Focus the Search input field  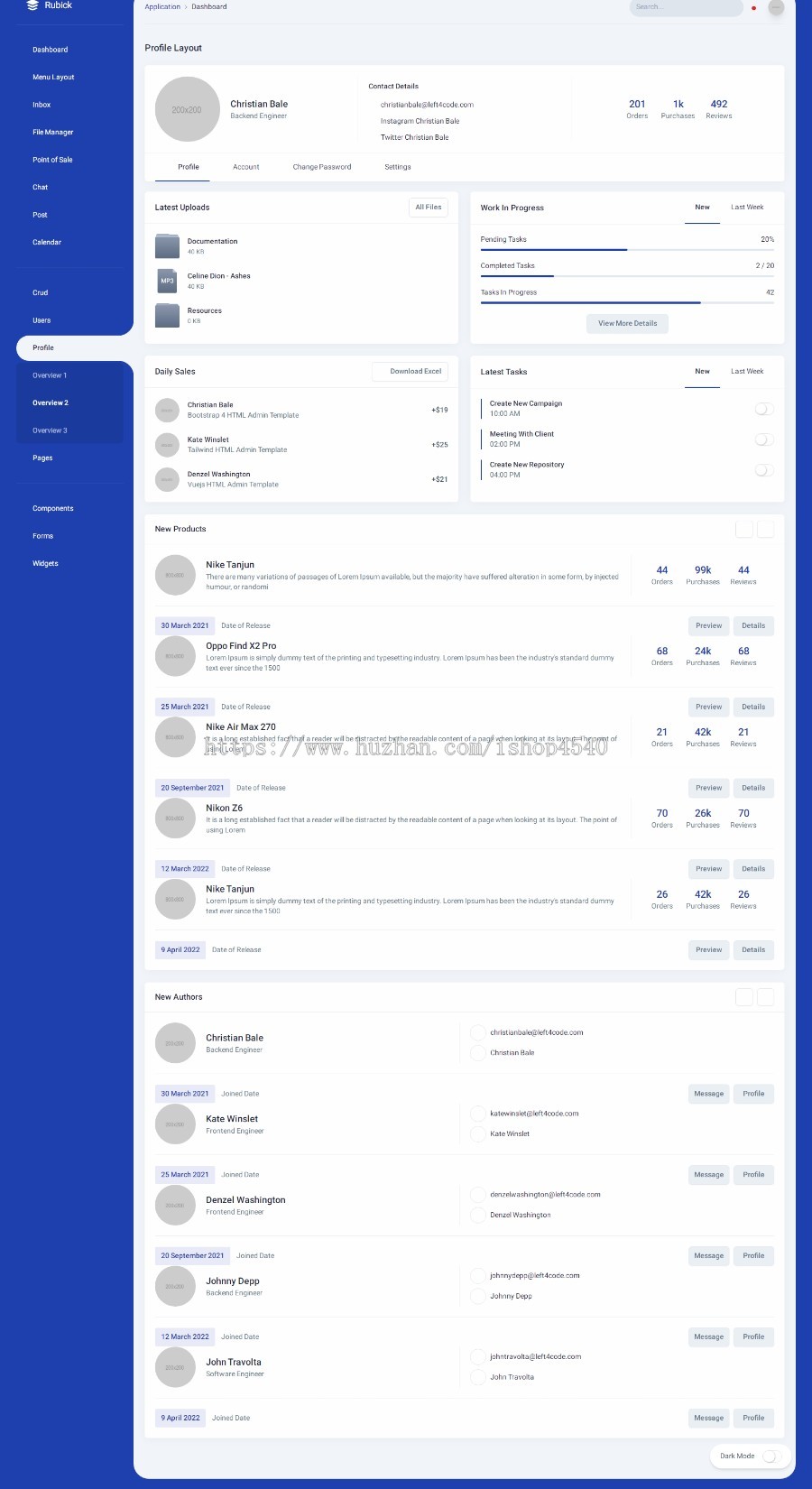(x=686, y=7)
